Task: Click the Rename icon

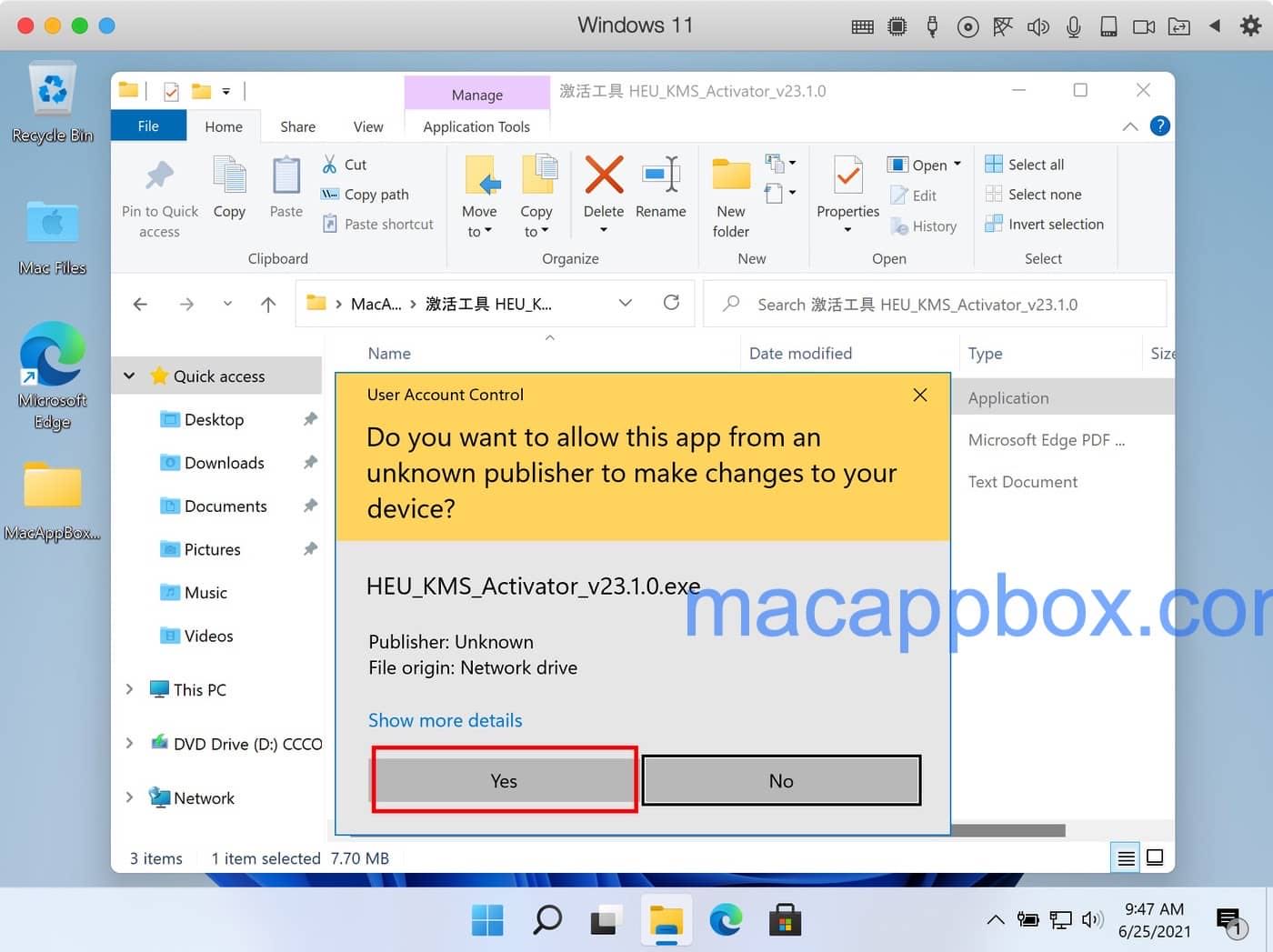Action: pyautogui.click(x=661, y=175)
